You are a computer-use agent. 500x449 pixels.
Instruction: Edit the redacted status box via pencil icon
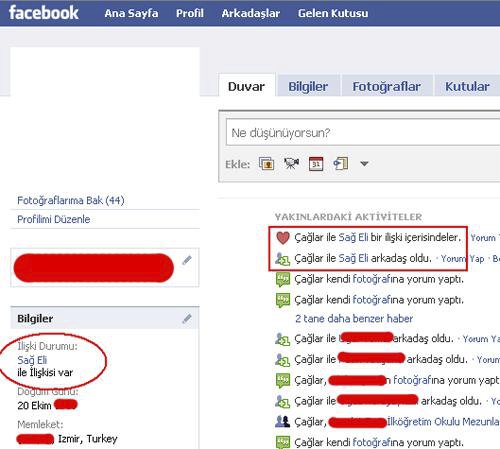pyautogui.click(x=187, y=260)
